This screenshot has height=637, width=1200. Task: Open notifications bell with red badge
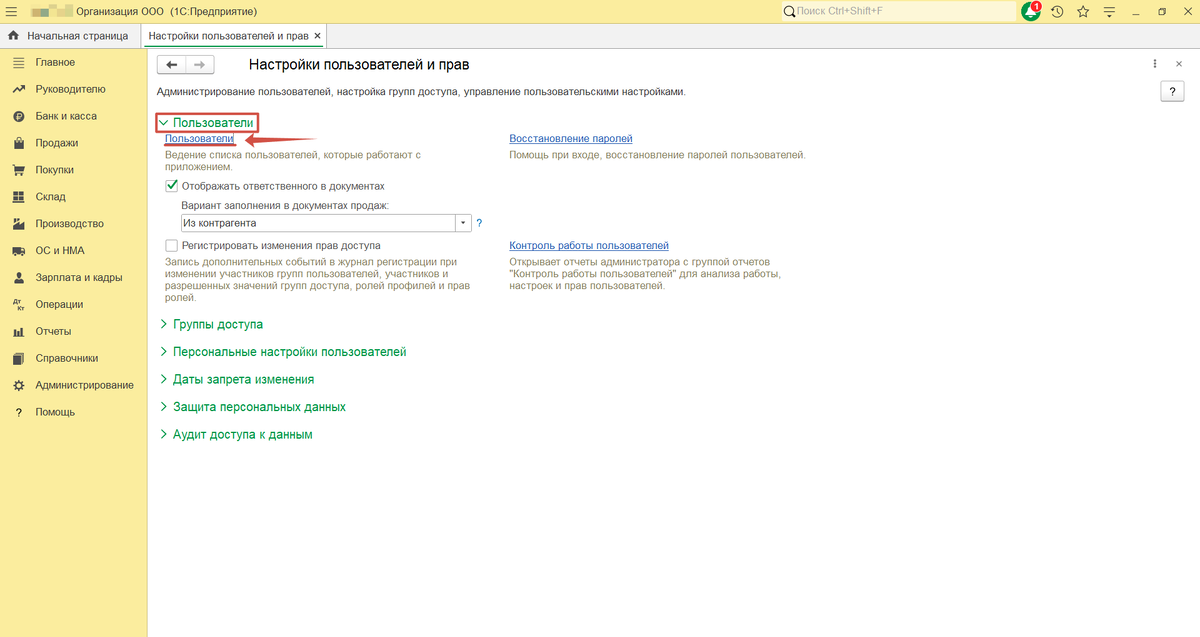[x=1031, y=12]
